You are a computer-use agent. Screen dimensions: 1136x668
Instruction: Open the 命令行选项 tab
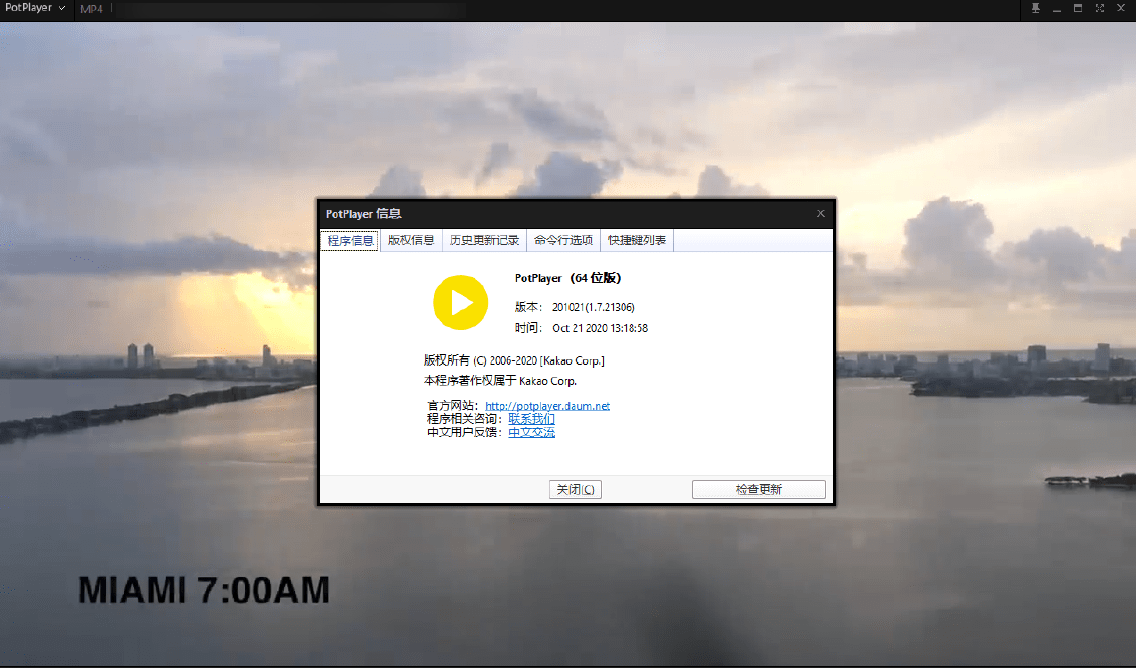tap(563, 240)
